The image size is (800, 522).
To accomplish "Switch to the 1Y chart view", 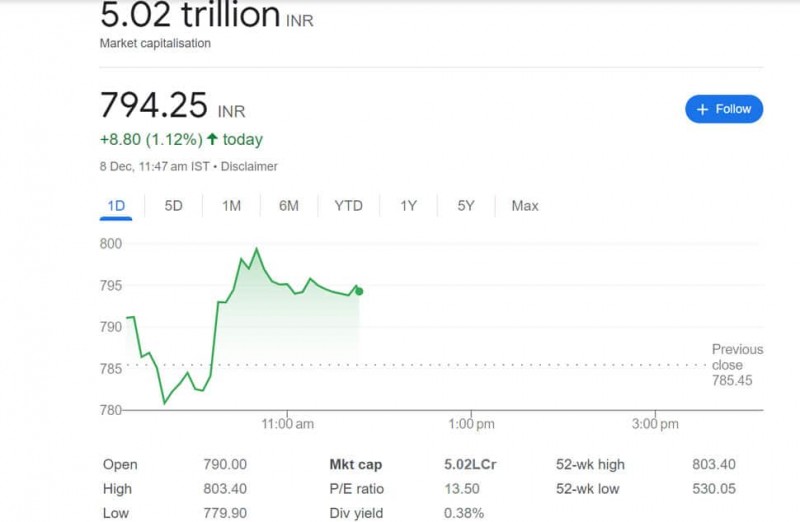I will [x=408, y=206].
